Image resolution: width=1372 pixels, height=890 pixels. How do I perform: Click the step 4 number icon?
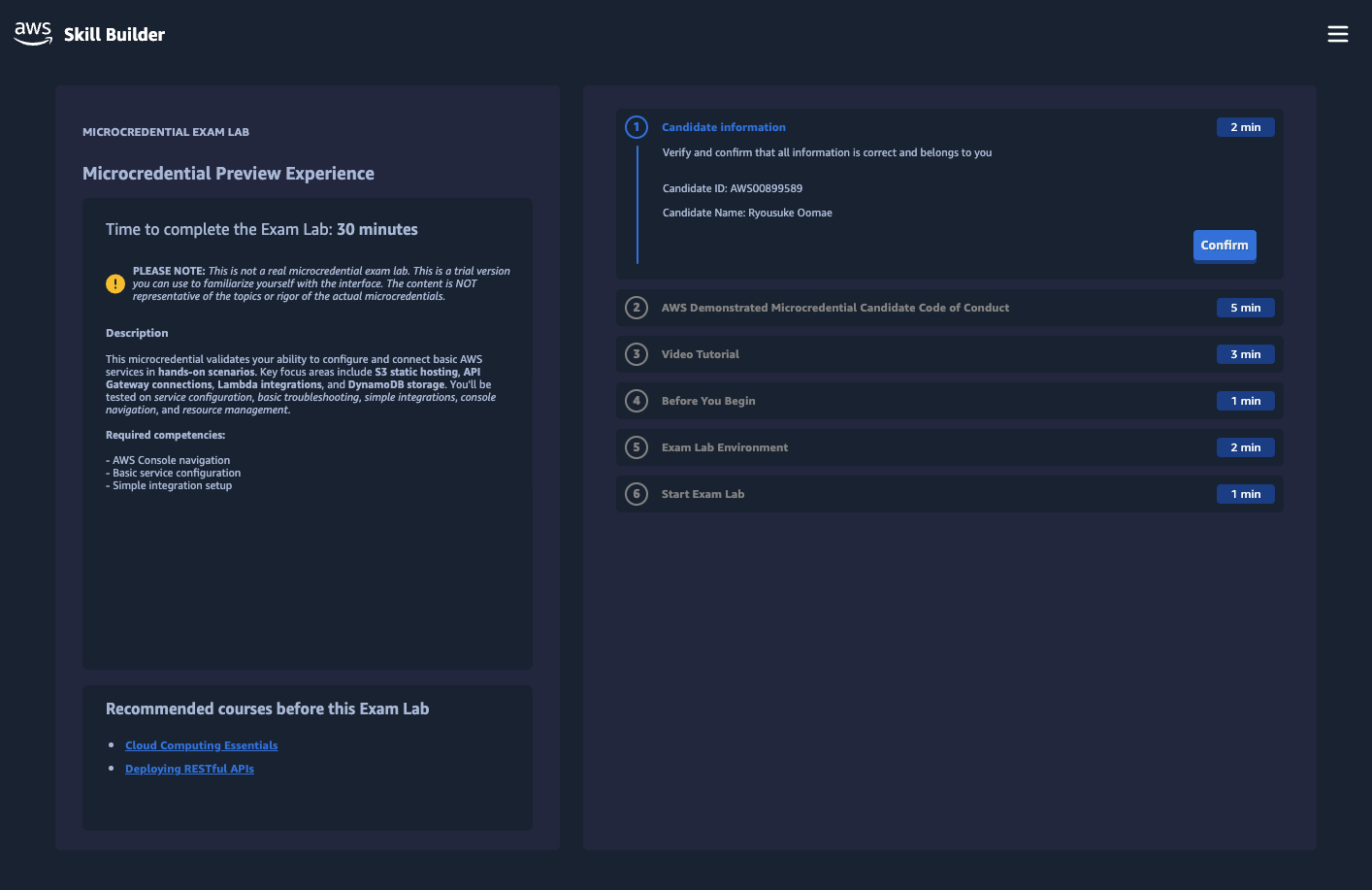(637, 401)
